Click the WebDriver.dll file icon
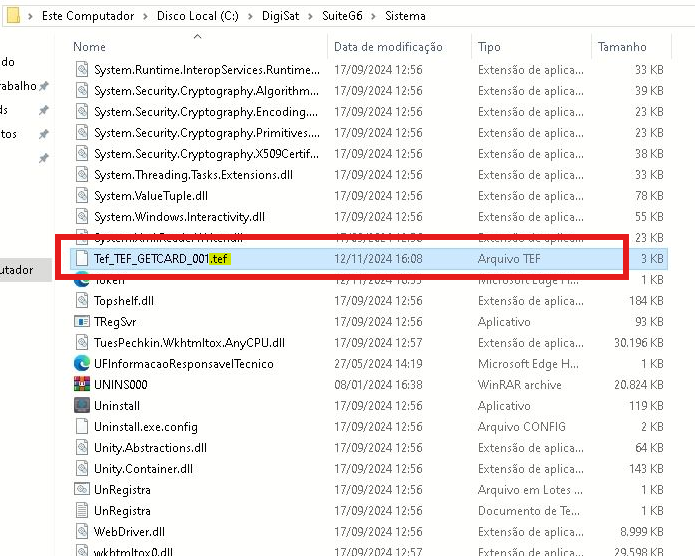Screen dimensions: 695x556 pos(82,532)
